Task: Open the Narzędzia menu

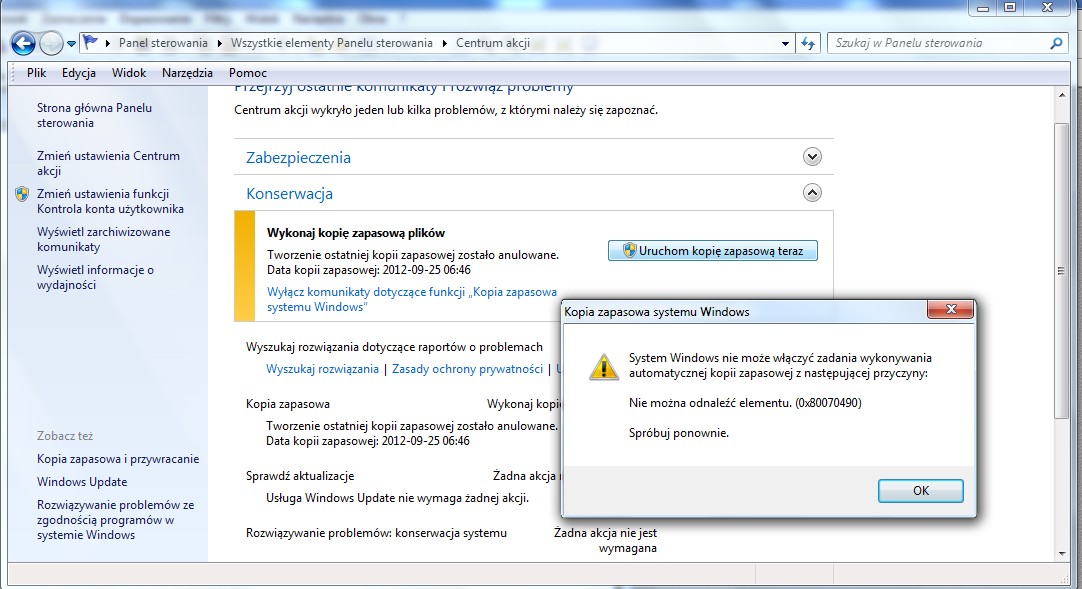Action: pyautogui.click(x=187, y=72)
